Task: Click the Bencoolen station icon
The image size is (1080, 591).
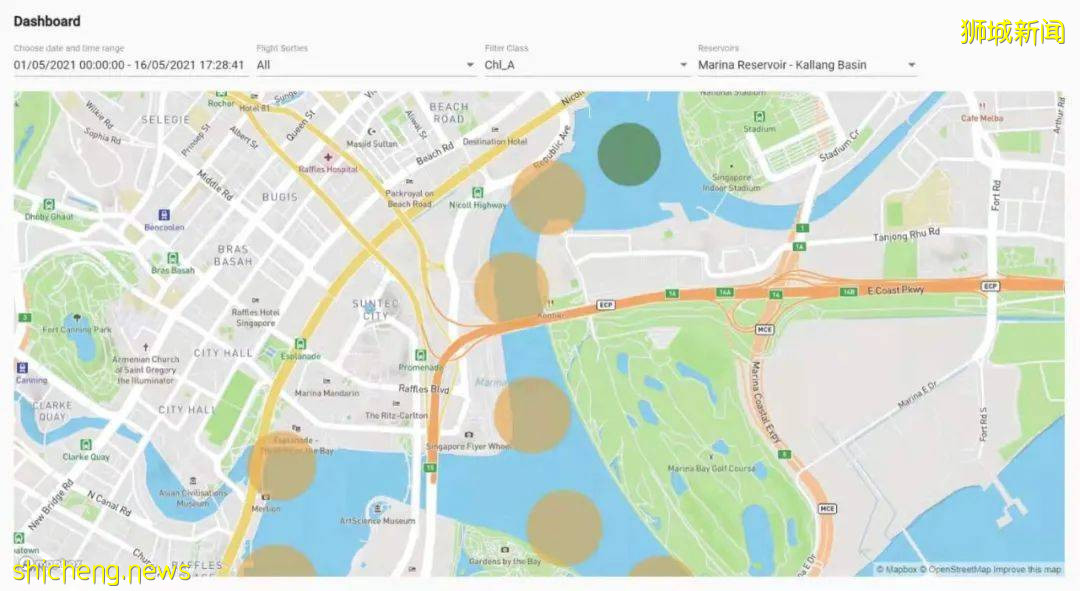Action: [164, 215]
